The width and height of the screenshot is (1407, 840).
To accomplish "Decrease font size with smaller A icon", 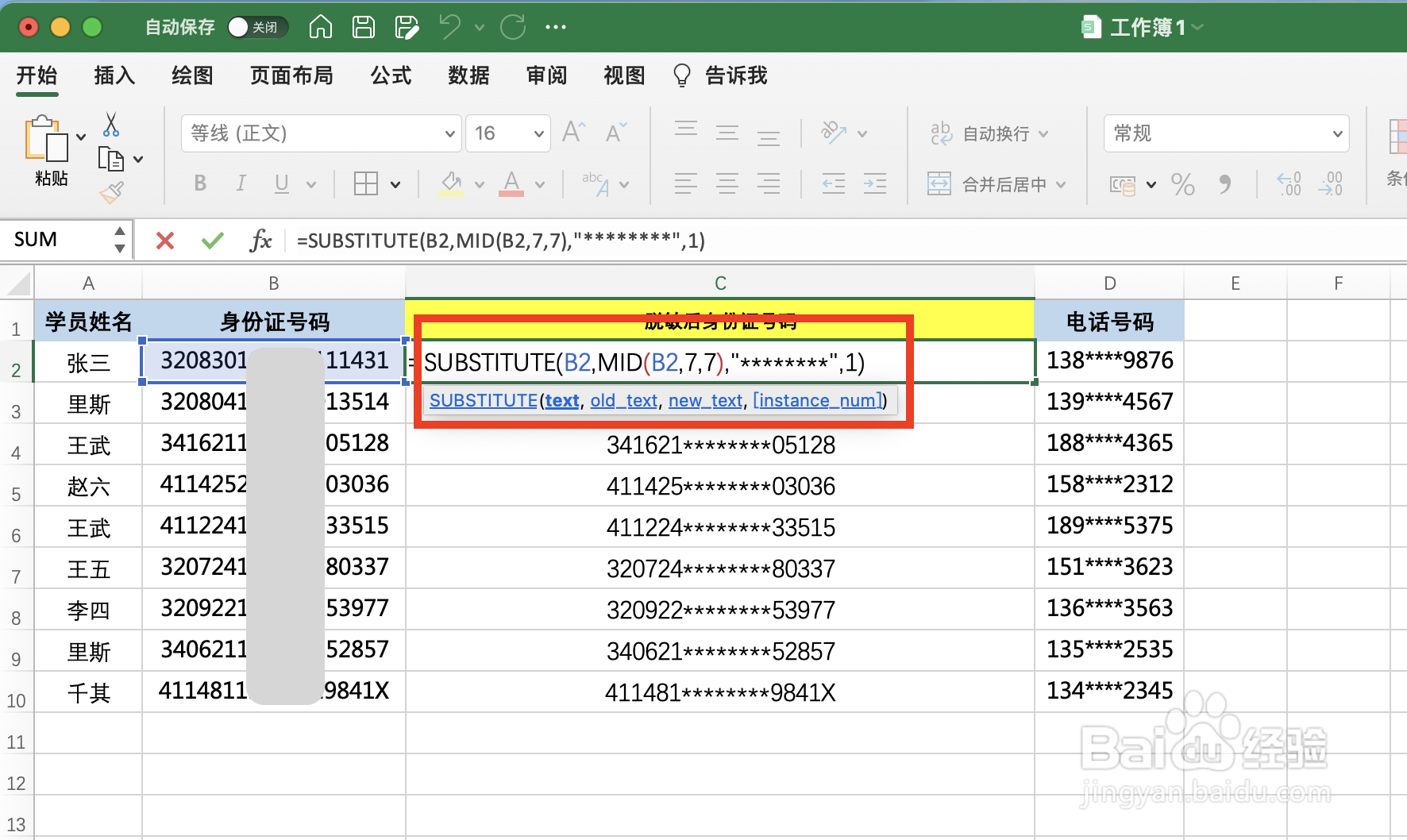I will [x=616, y=133].
